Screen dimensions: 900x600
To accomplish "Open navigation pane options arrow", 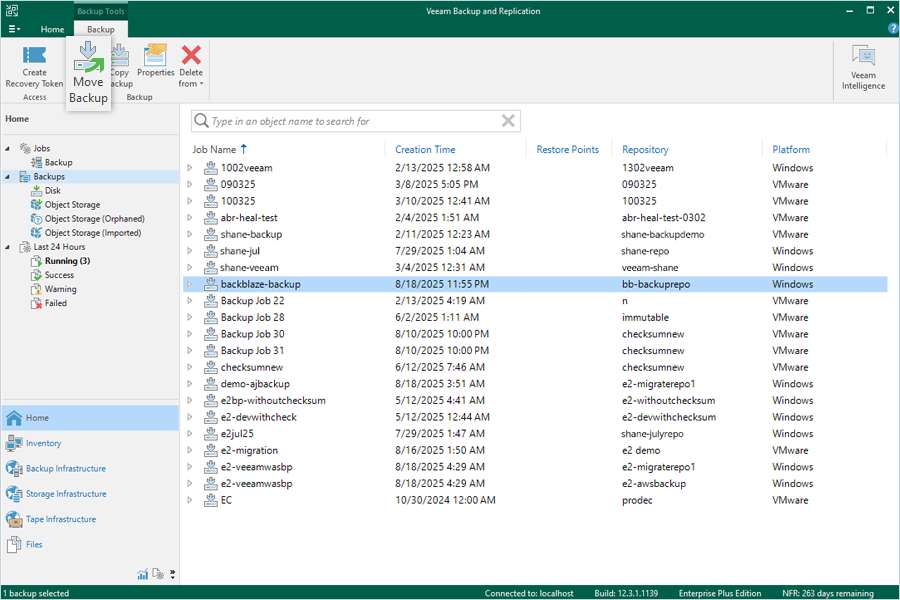I will 172,574.
